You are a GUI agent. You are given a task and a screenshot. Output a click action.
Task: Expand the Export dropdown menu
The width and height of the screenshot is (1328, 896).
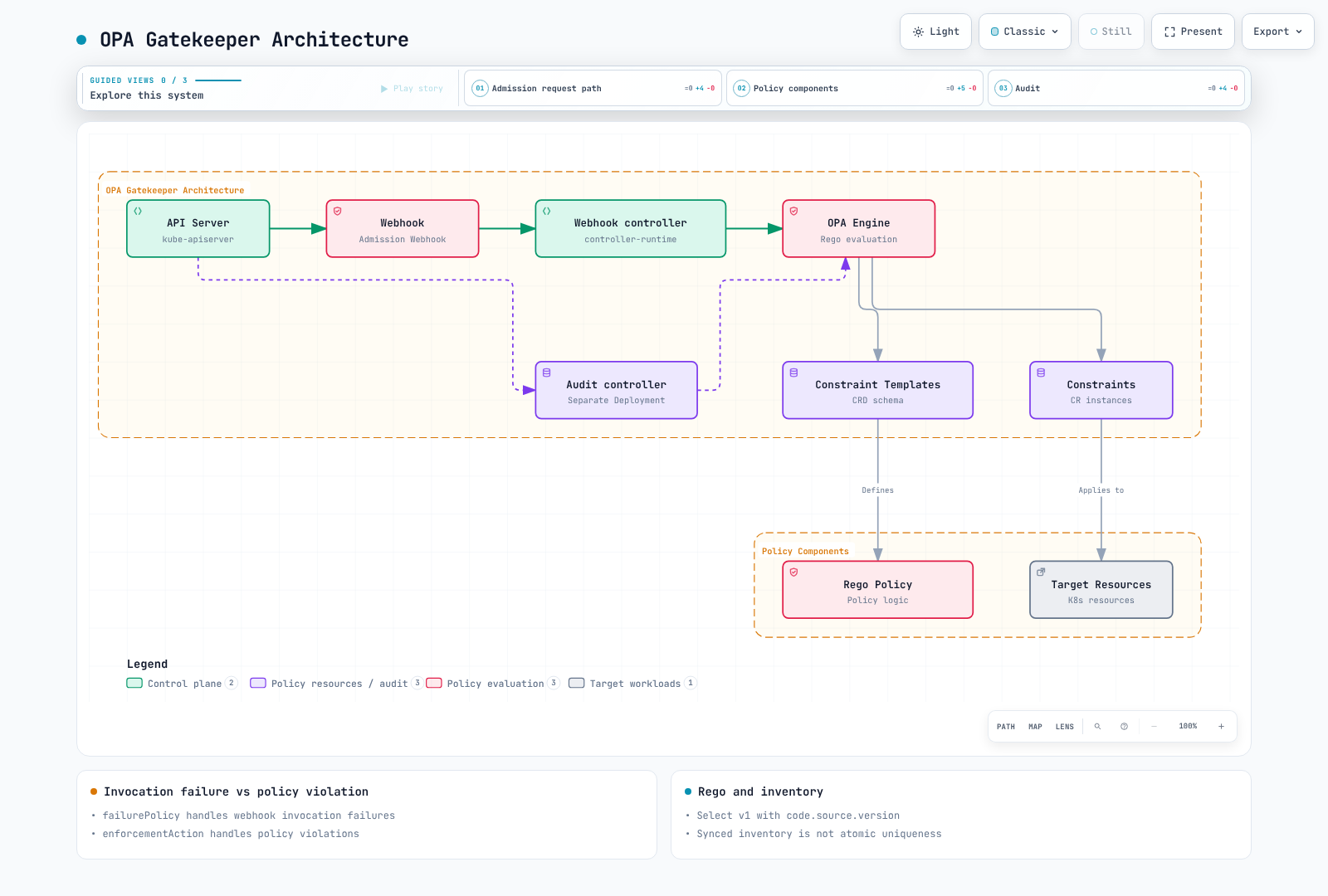pyautogui.click(x=1277, y=32)
